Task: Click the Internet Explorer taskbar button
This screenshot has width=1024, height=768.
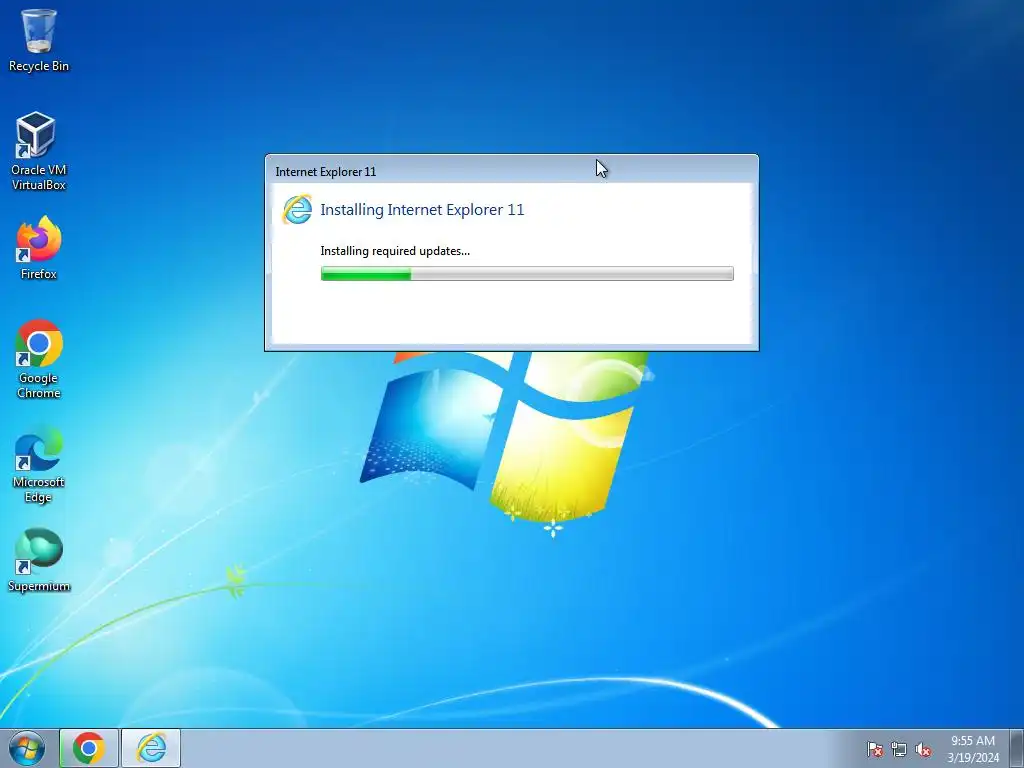Action: pos(151,748)
